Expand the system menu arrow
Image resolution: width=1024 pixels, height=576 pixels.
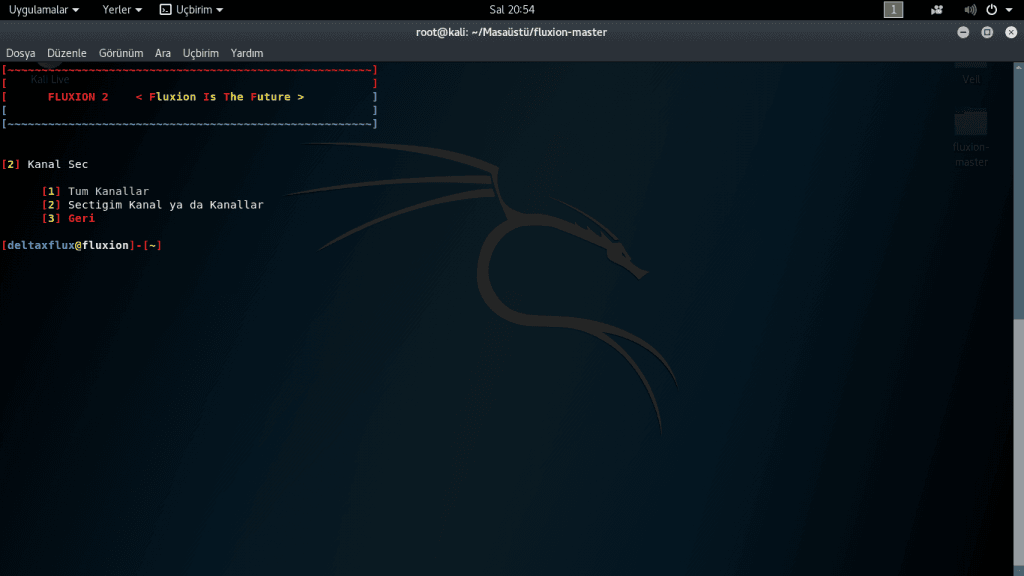tap(1009, 10)
